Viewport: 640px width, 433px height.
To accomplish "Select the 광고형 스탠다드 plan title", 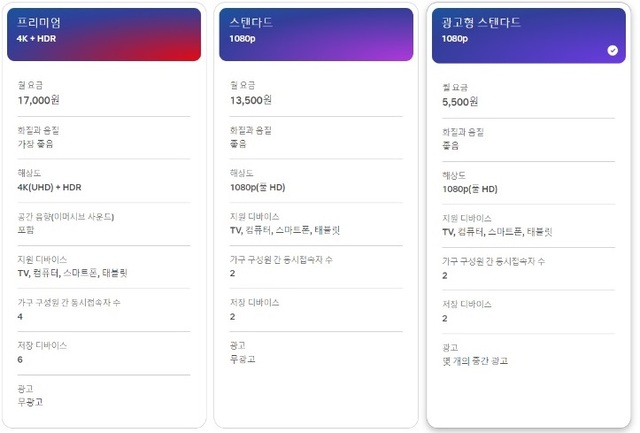I will [481, 22].
